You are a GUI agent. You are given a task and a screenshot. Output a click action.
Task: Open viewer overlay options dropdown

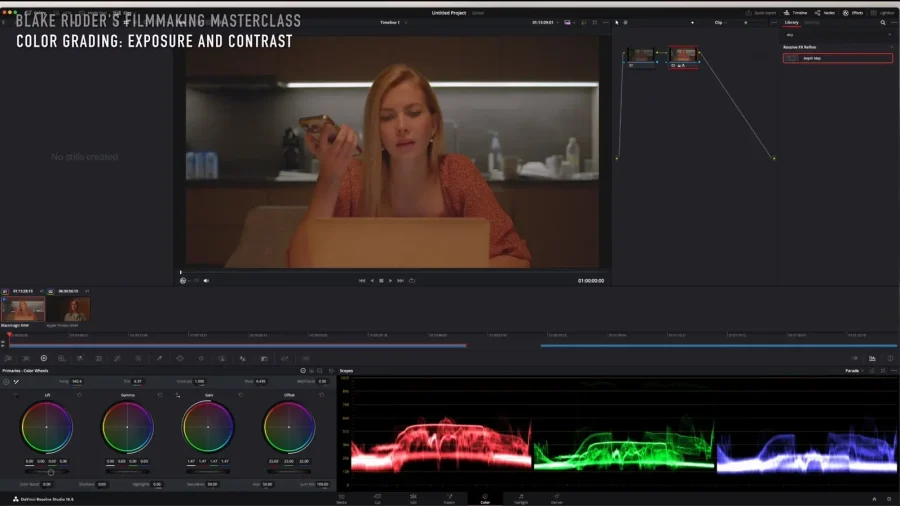[184, 281]
